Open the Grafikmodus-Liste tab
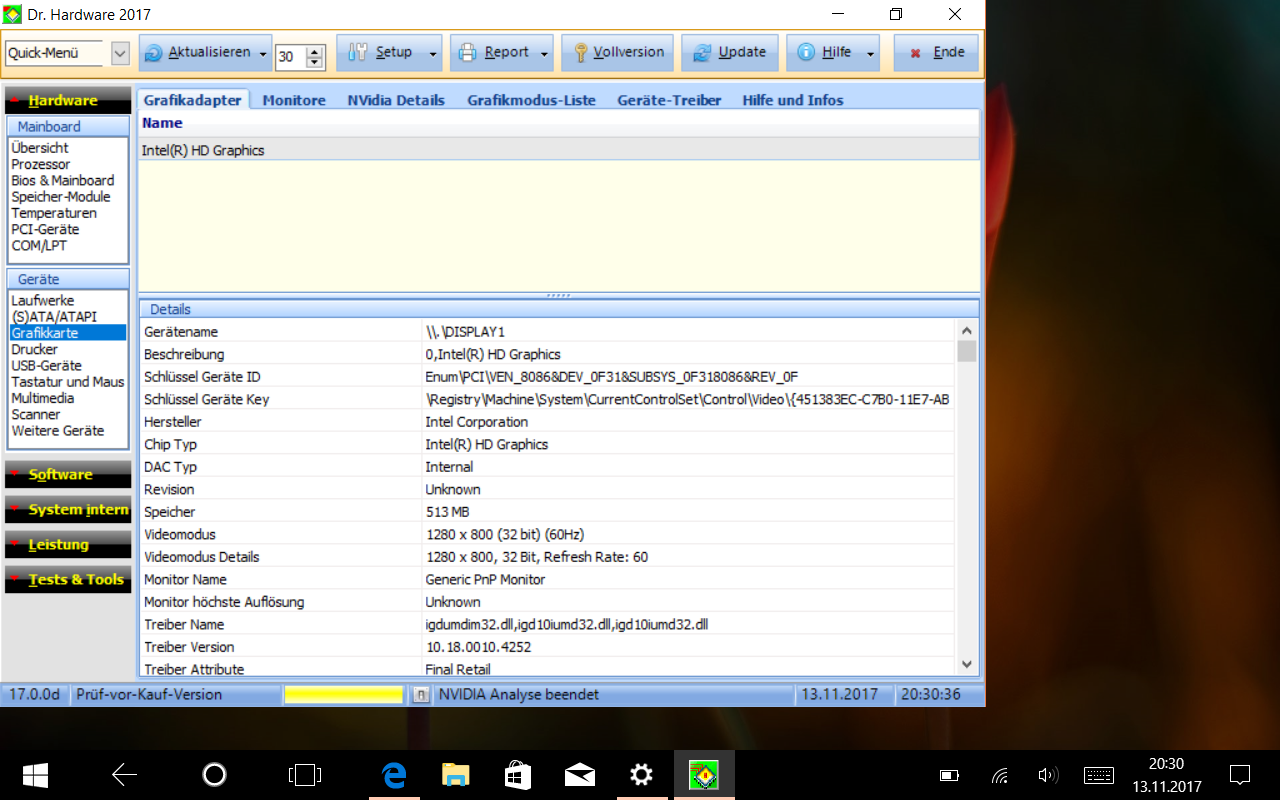Screen dimensions: 1280x800 click(531, 100)
